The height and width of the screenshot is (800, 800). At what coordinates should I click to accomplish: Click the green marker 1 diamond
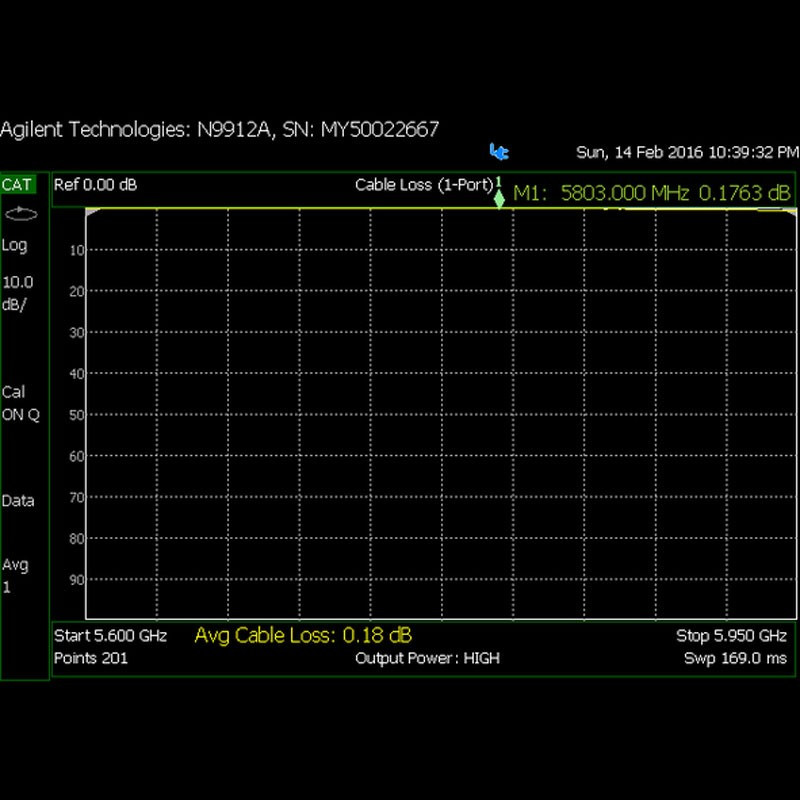pyautogui.click(x=499, y=198)
